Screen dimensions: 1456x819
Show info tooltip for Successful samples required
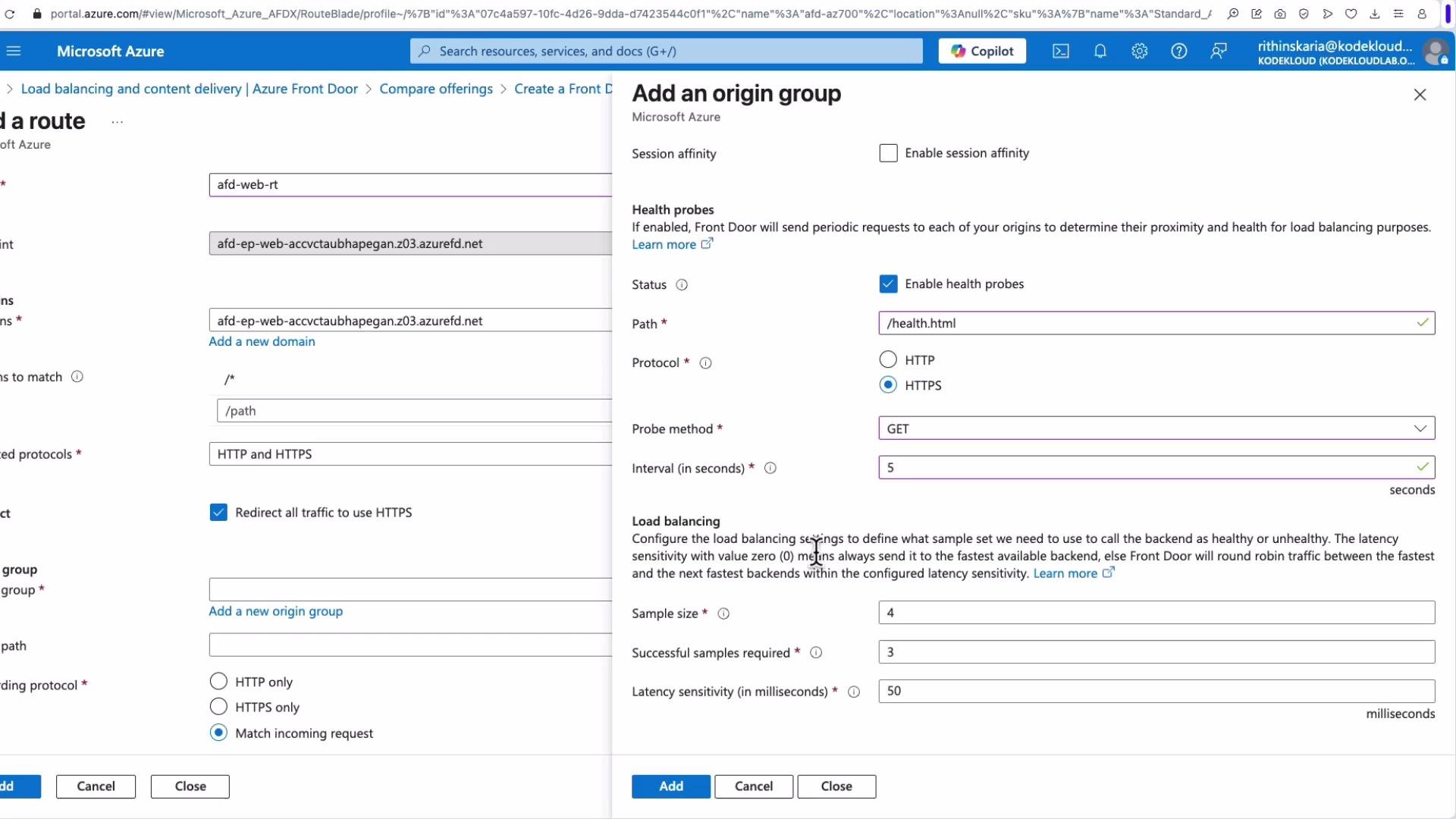pos(816,653)
